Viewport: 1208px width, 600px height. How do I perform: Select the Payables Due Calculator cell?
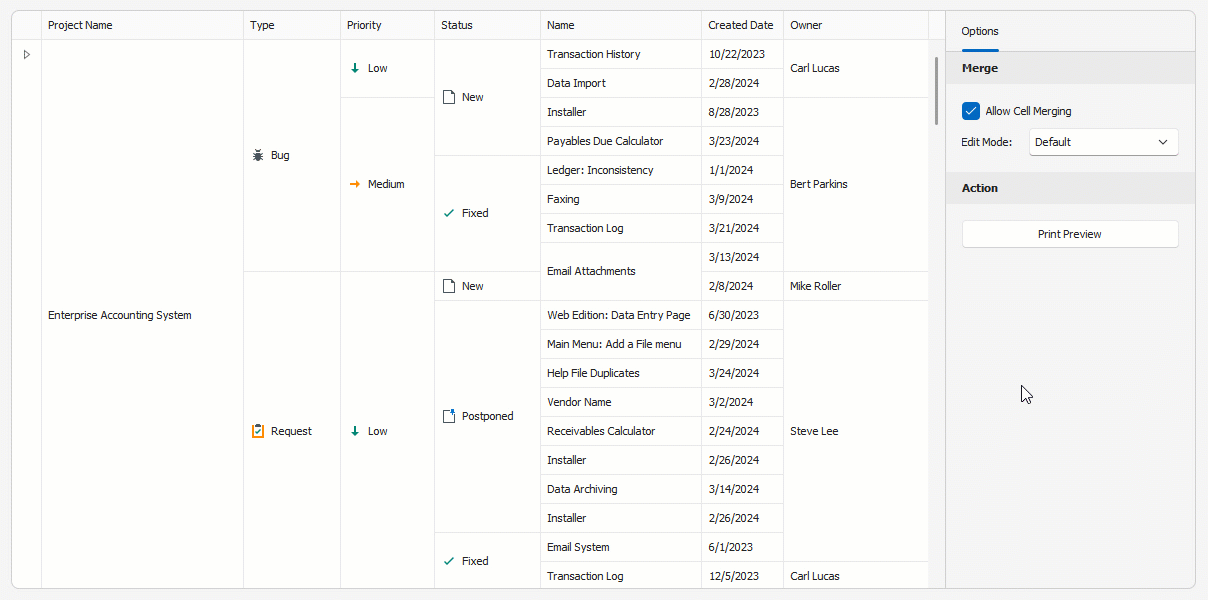(x=621, y=141)
